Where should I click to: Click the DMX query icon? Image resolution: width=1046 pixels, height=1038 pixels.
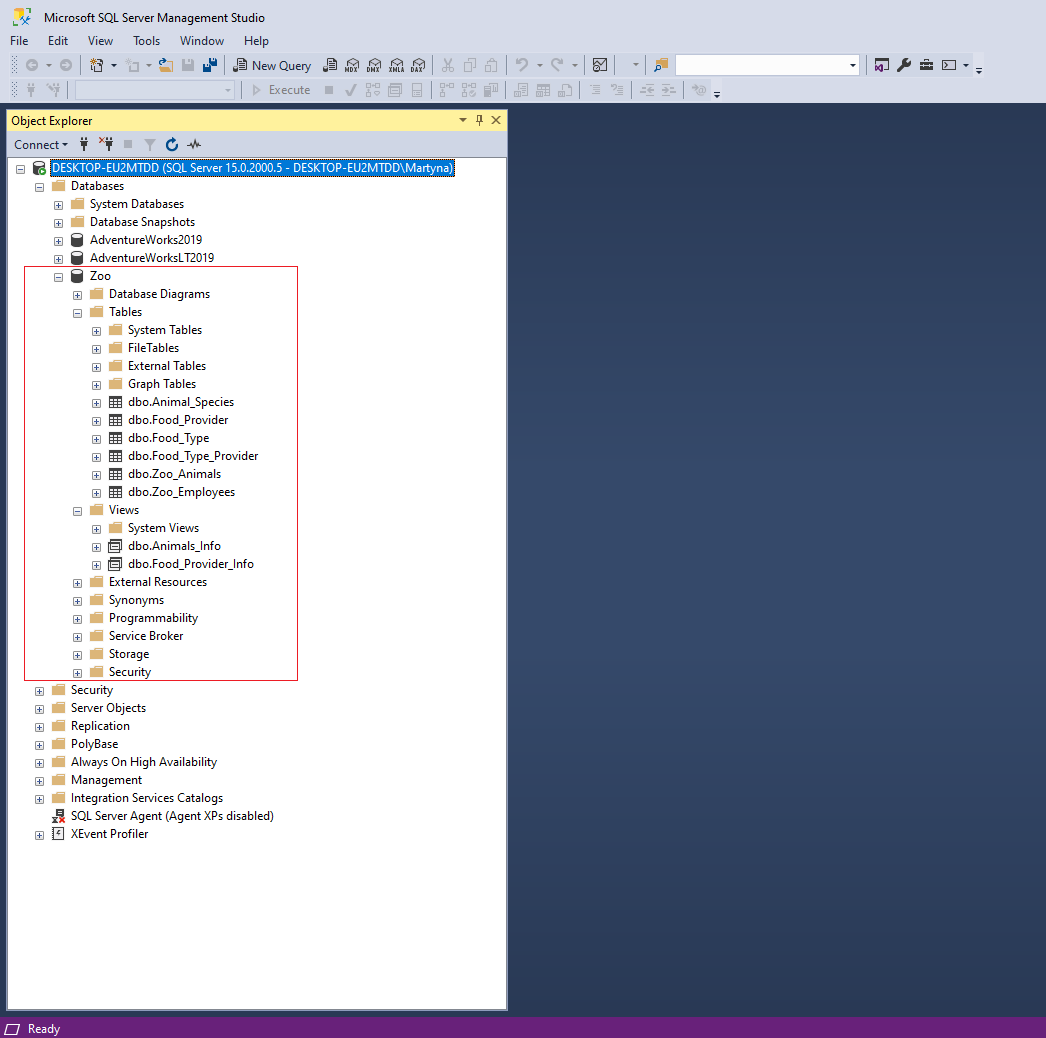coord(374,65)
